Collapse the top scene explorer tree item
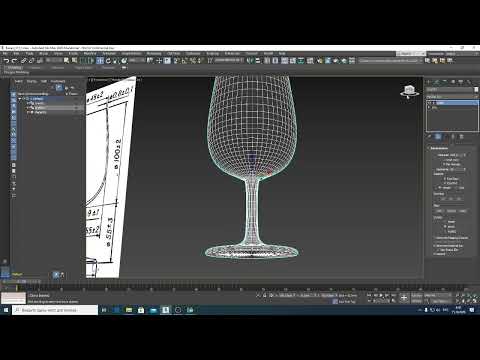Image resolution: width=480 pixels, height=360 pixels. tap(20, 99)
